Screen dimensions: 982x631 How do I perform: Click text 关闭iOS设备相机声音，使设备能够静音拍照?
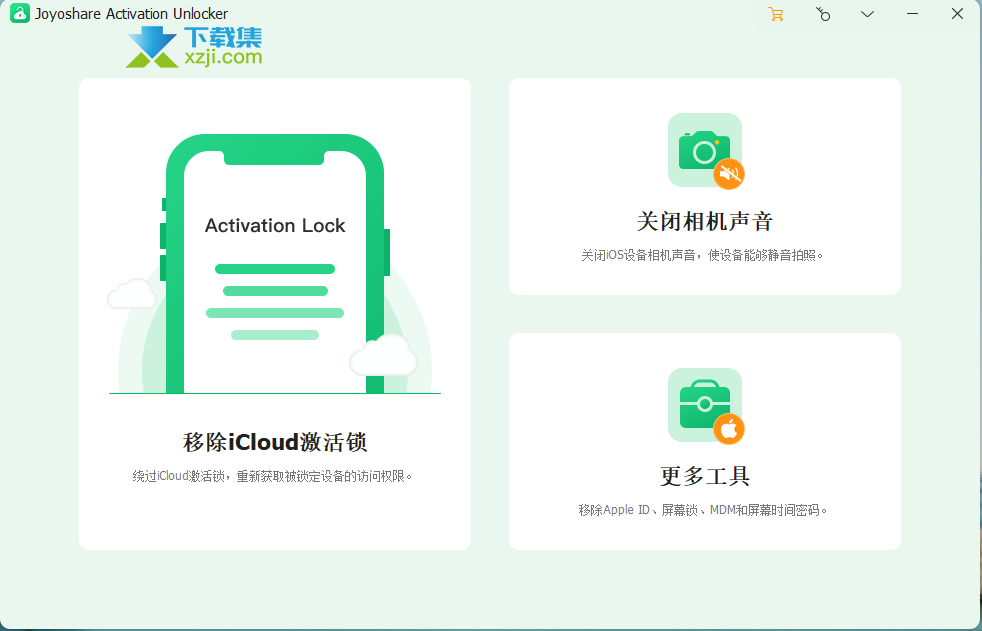tap(702, 255)
